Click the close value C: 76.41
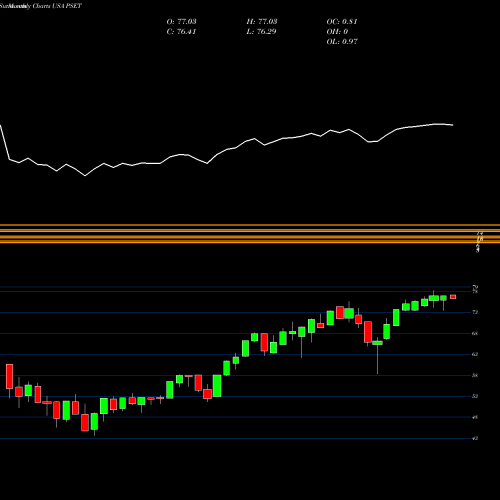The height and width of the screenshot is (500, 500). coord(181,32)
